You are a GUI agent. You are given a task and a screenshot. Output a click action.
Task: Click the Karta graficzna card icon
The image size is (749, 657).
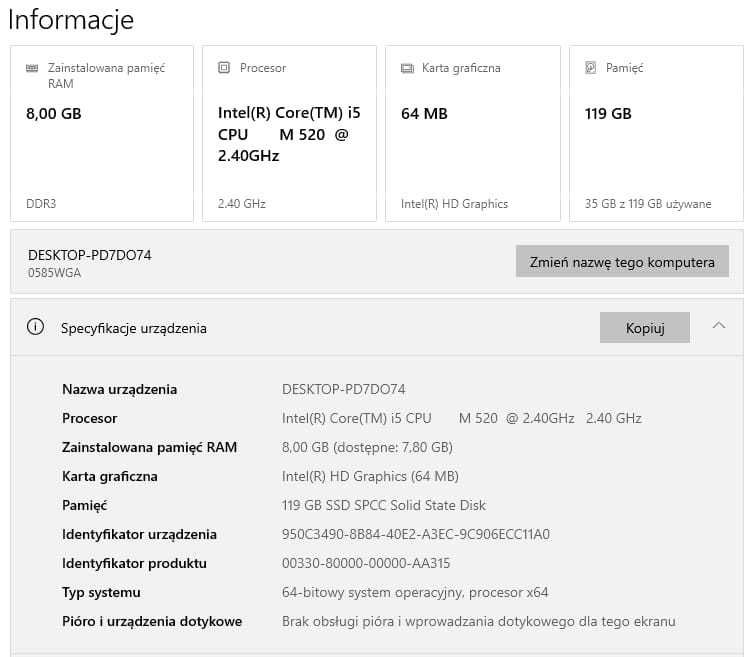407,68
